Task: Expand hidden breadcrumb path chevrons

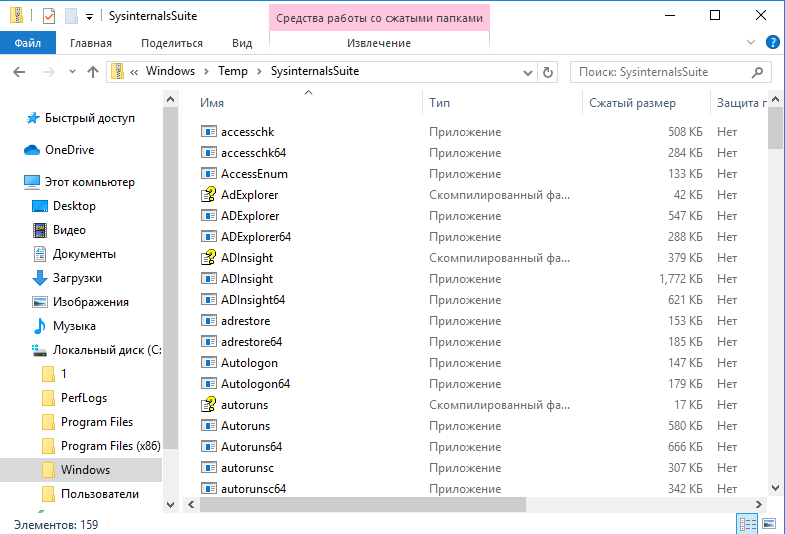Action: pos(134,72)
